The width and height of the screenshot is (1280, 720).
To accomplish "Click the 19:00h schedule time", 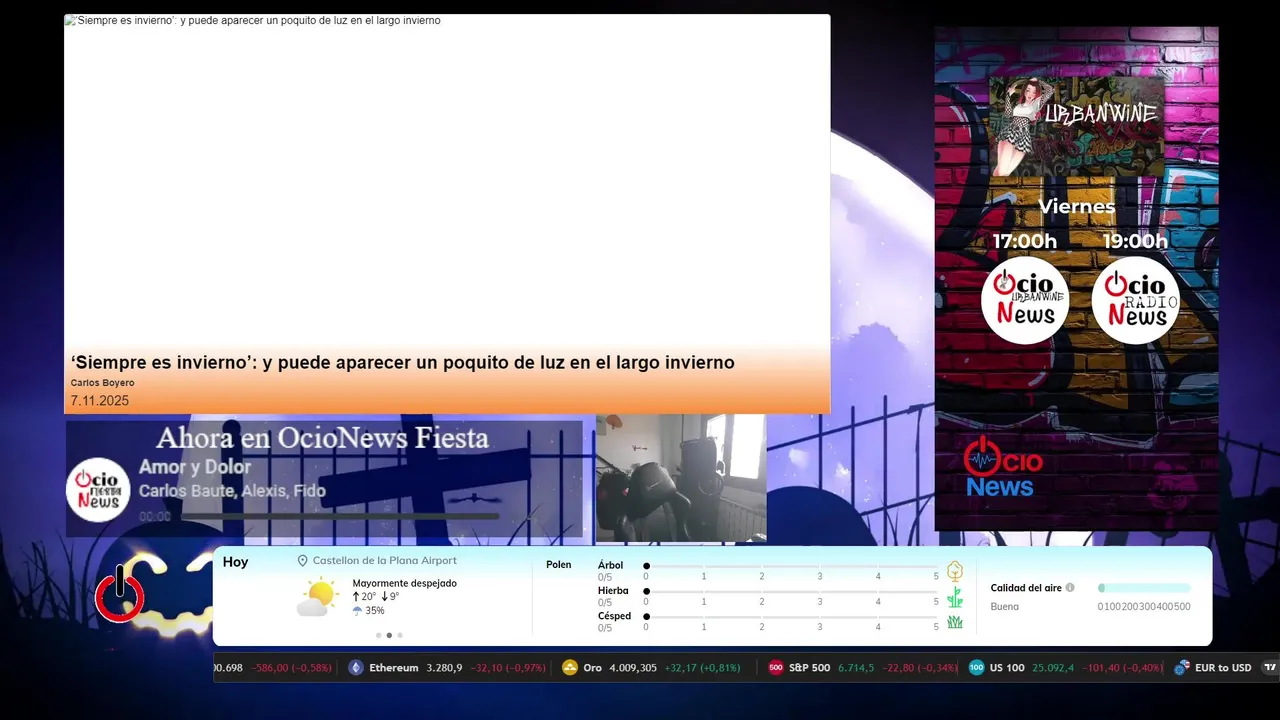I will coord(1135,241).
